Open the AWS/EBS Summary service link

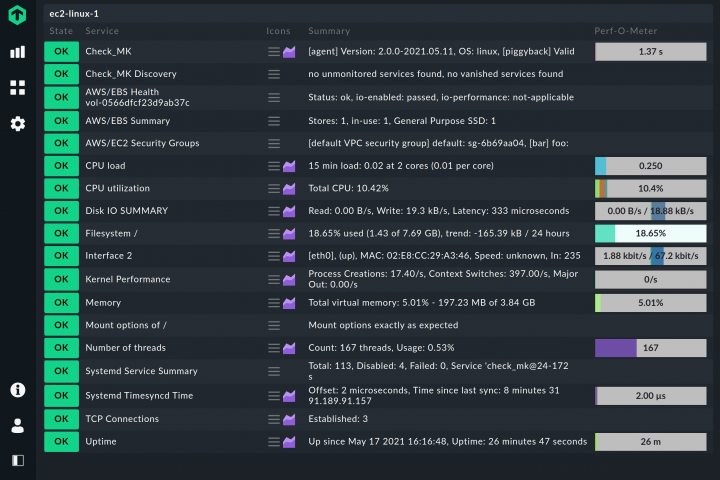coord(128,121)
